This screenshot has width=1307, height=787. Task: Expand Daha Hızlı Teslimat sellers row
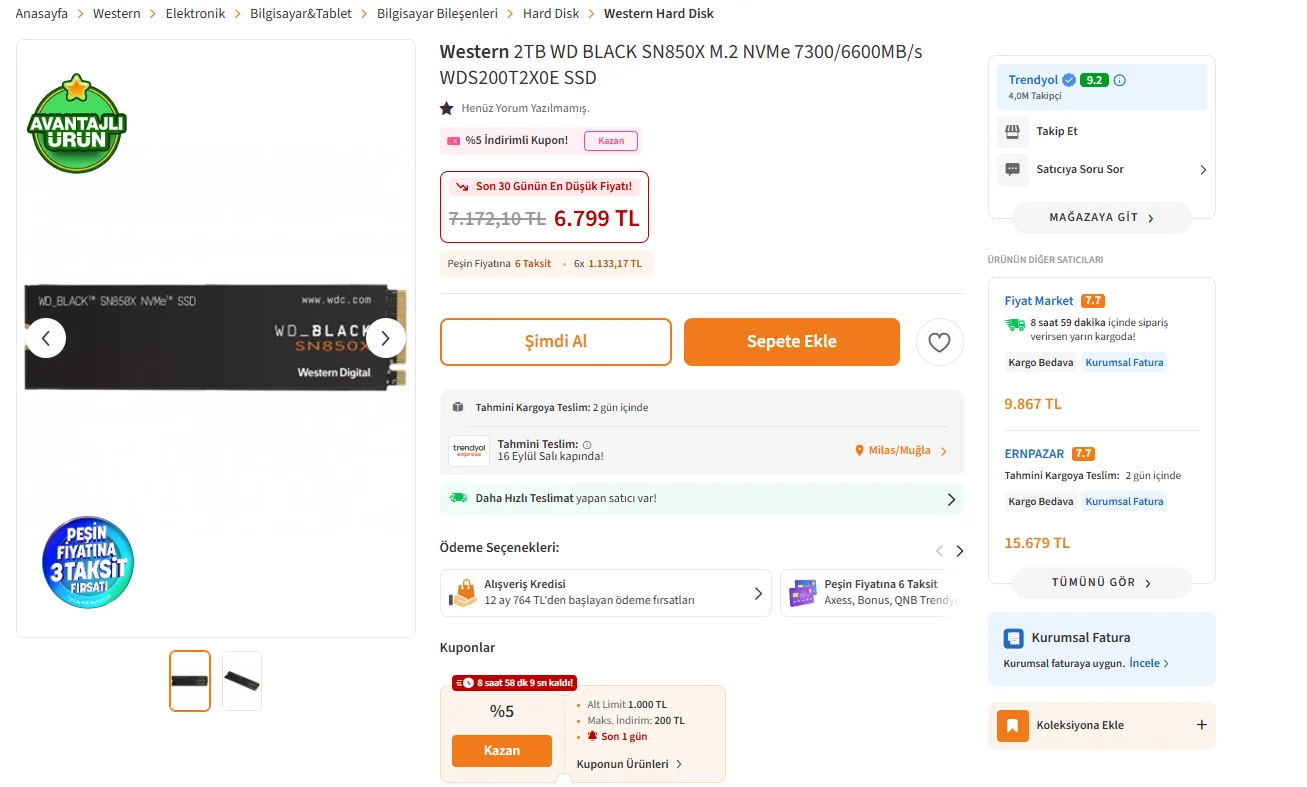(x=951, y=498)
